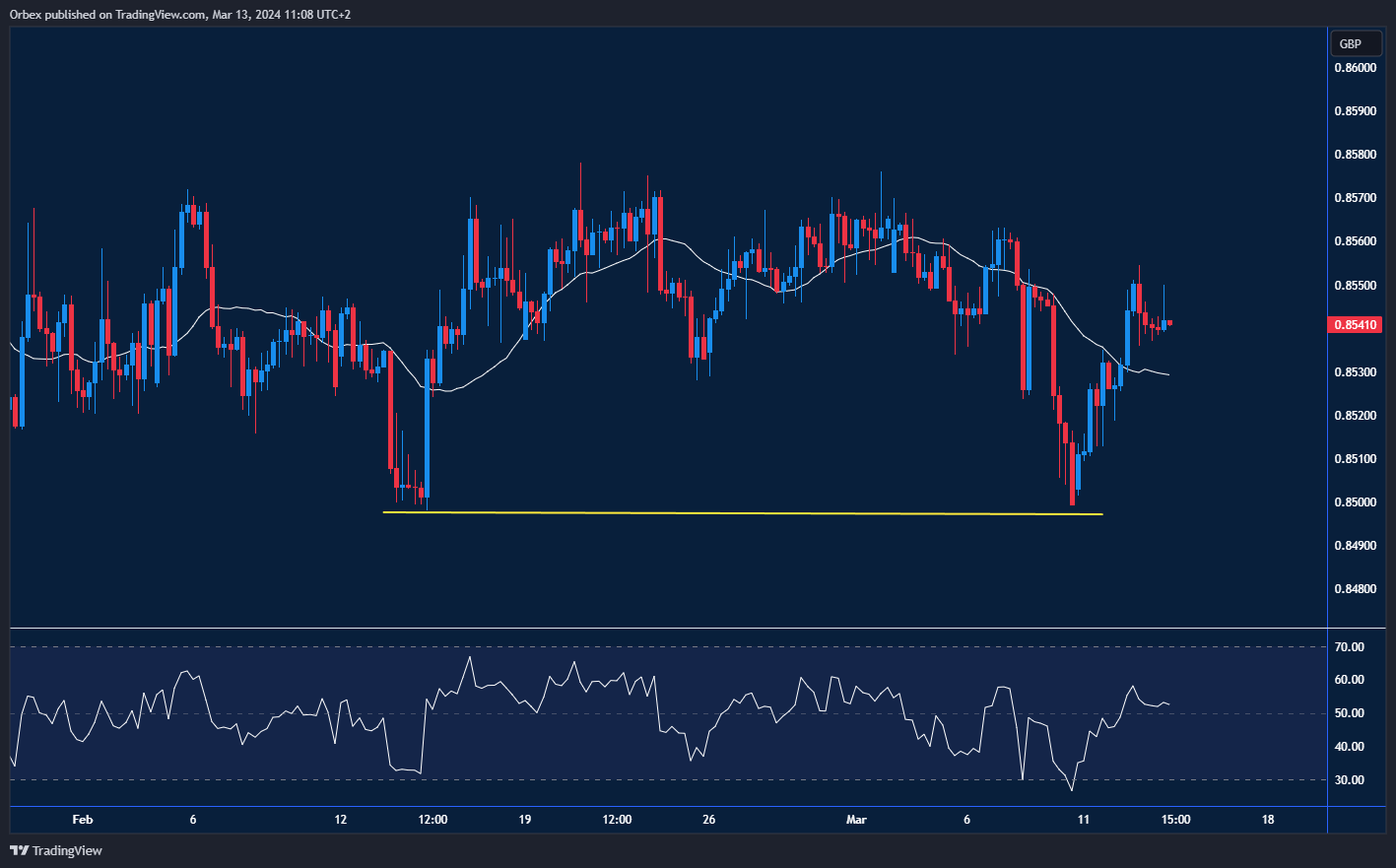Select the GBP currency button
The height and width of the screenshot is (868, 1396).
point(1356,43)
